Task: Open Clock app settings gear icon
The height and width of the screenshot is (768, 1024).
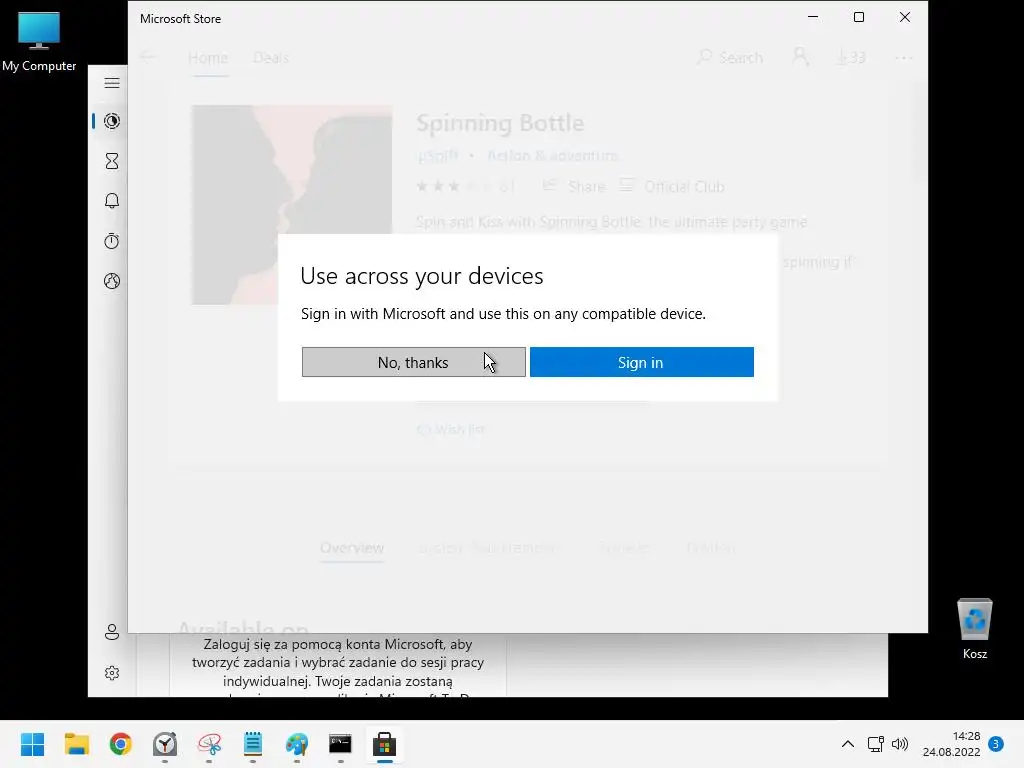Action: [112, 673]
